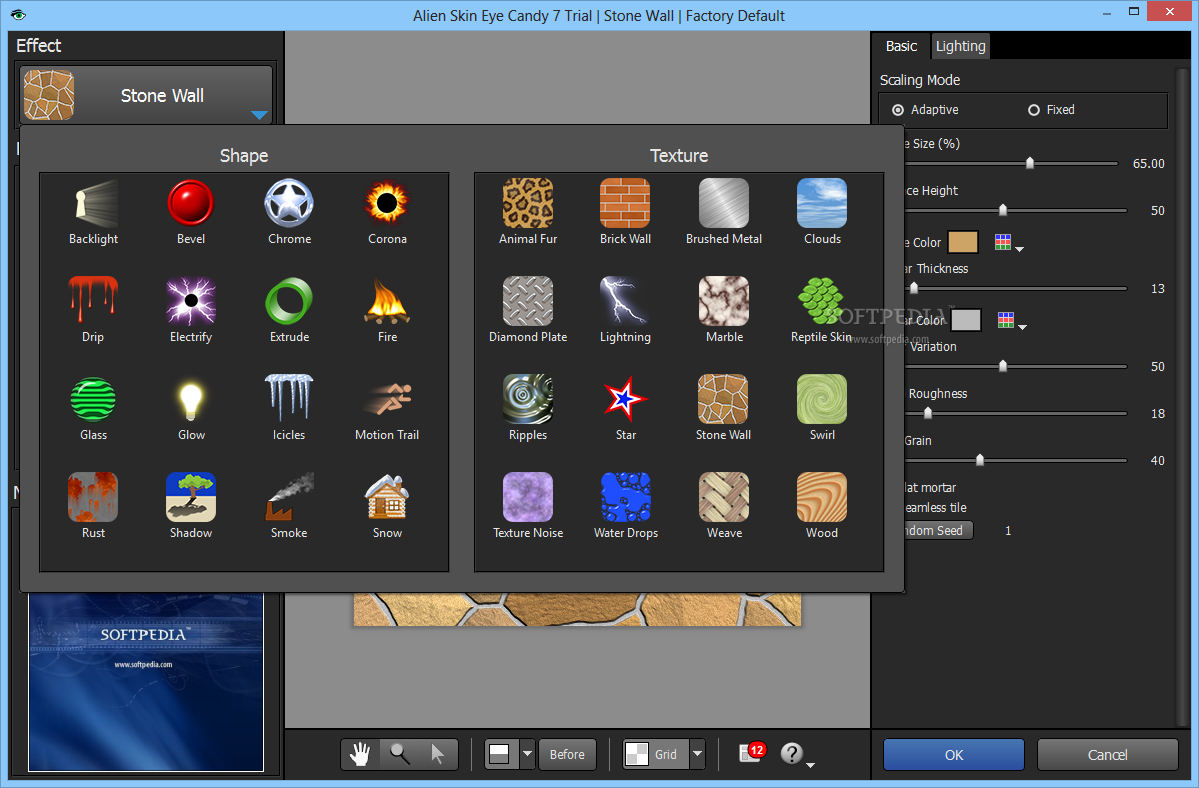The height and width of the screenshot is (788, 1199).
Task: Expand the preview split mode dropdown
Action: click(x=527, y=754)
